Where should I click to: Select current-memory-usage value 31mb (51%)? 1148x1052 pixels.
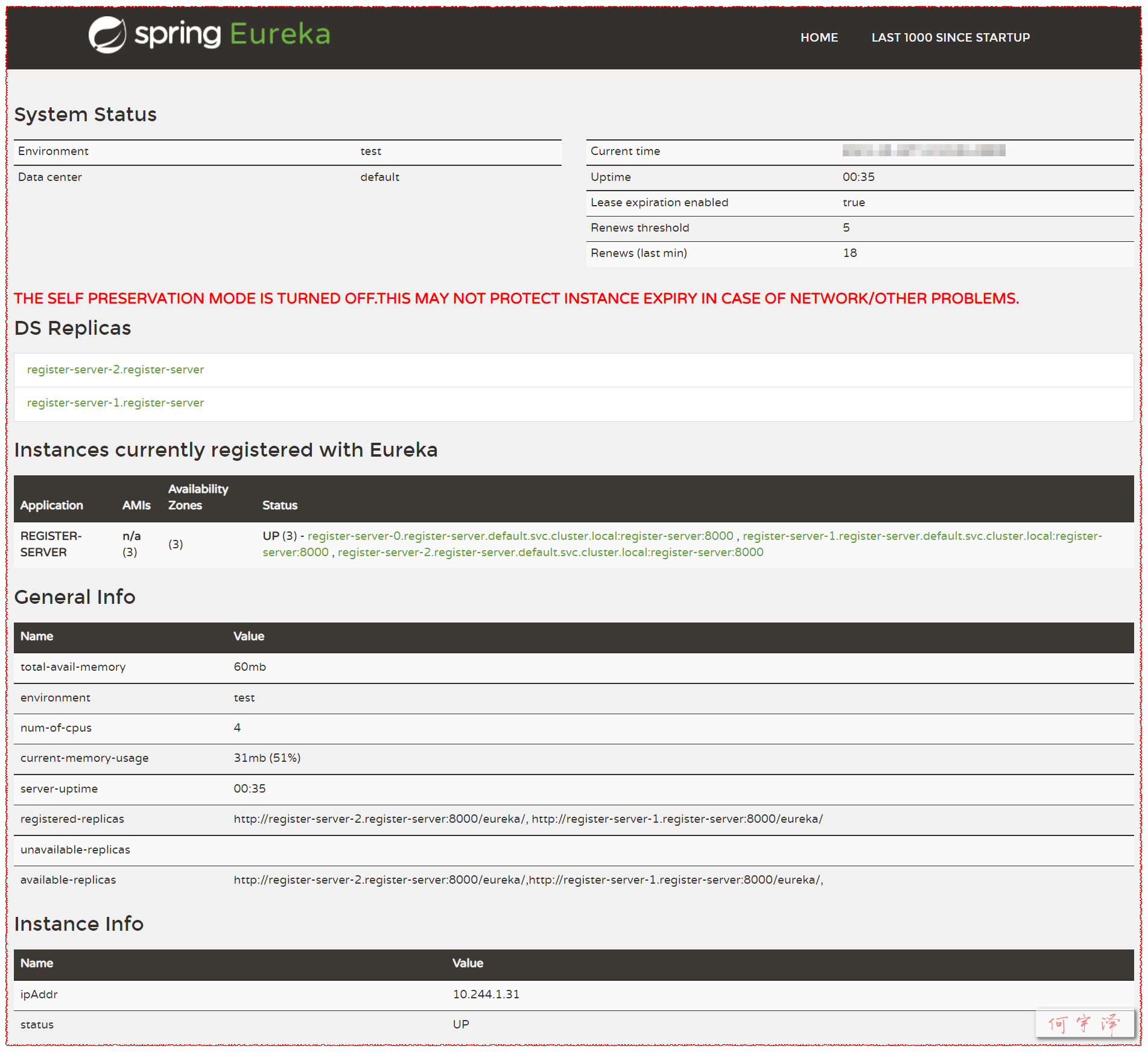(267, 758)
